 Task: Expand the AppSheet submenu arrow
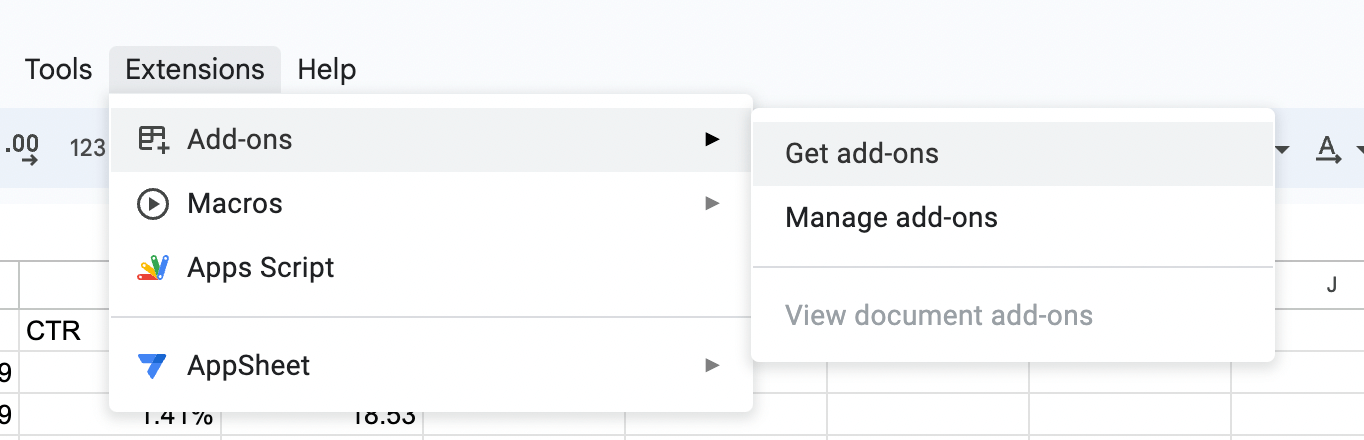tap(712, 366)
